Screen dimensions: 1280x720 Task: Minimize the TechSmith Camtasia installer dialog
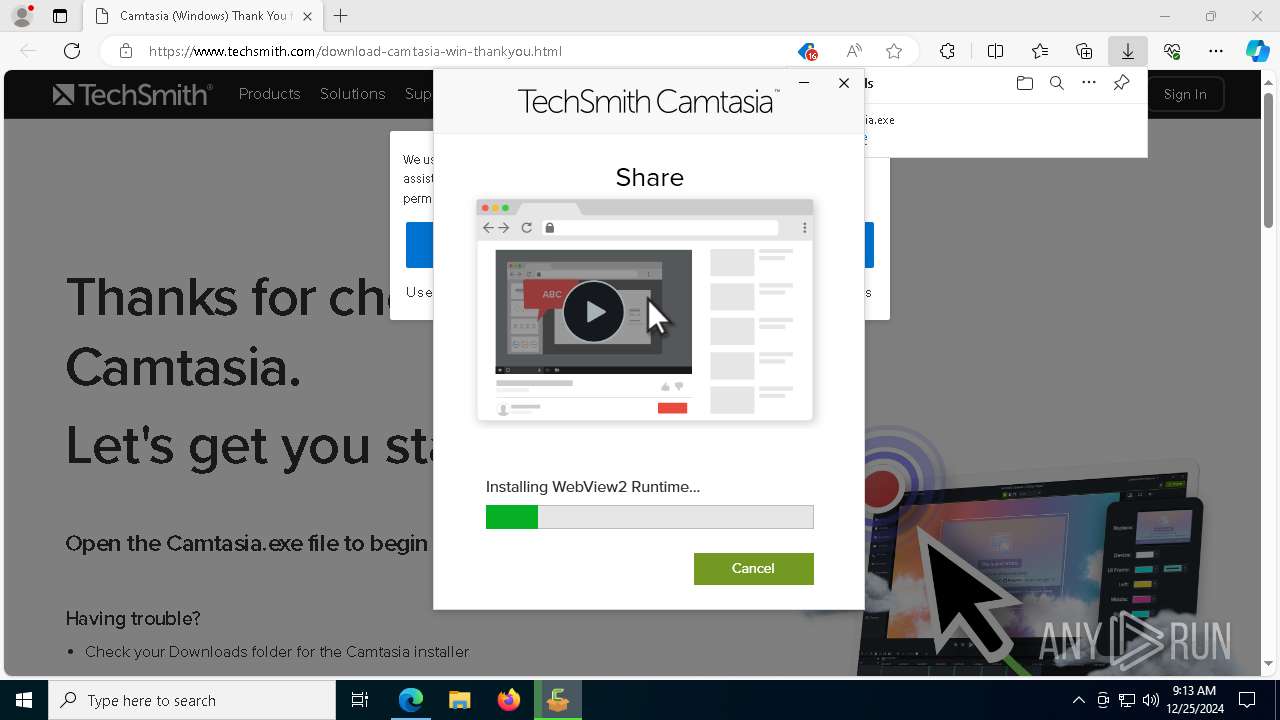[x=804, y=83]
